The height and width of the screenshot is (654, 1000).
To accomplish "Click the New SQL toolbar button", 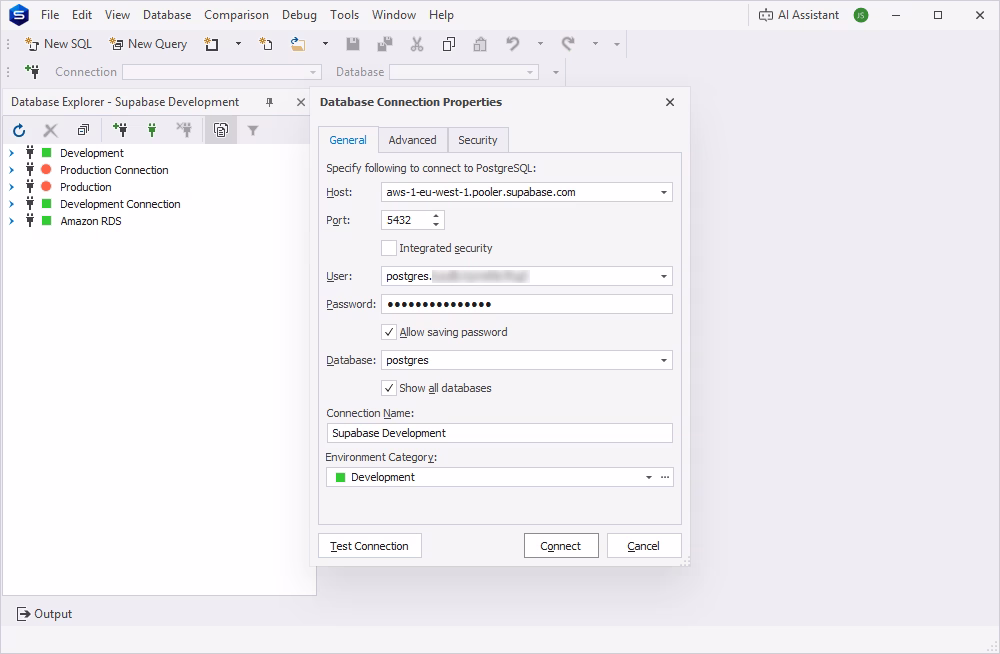I will [58, 44].
